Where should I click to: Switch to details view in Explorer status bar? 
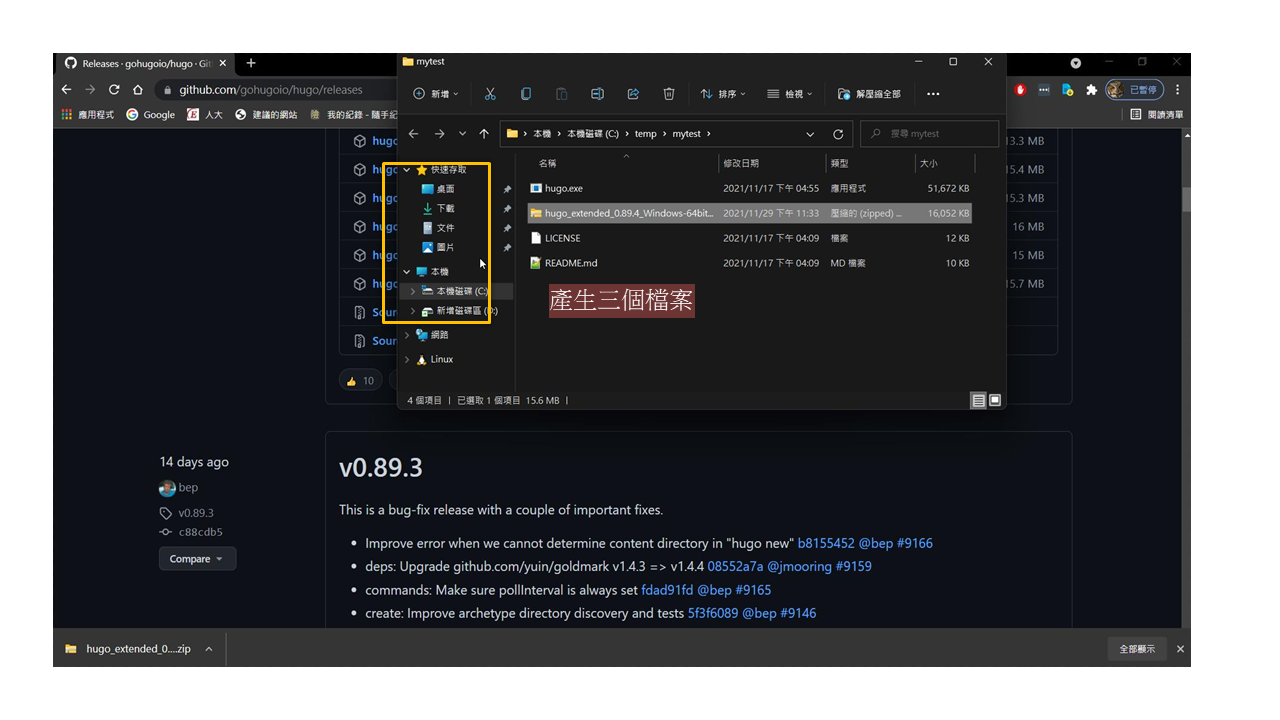pyautogui.click(x=978, y=400)
